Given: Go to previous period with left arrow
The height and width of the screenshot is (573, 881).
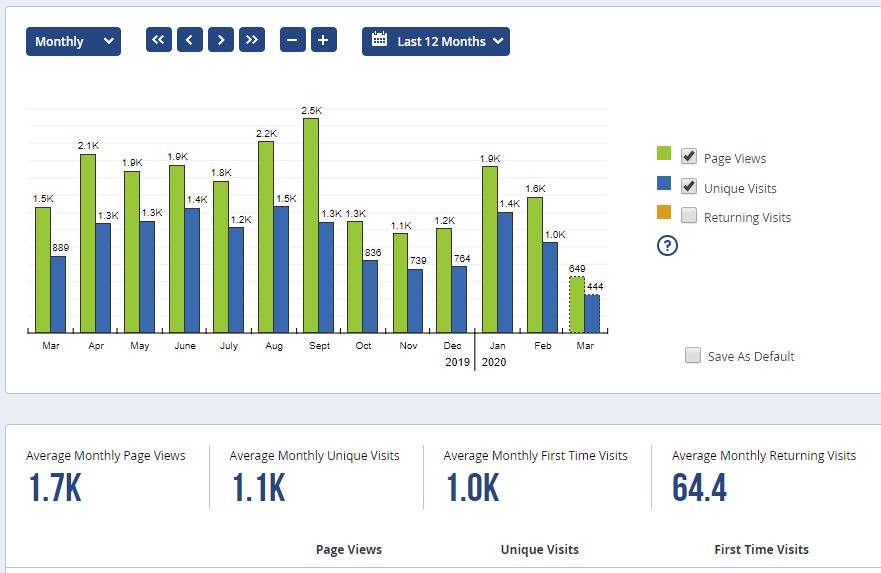Looking at the screenshot, I should (190, 40).
